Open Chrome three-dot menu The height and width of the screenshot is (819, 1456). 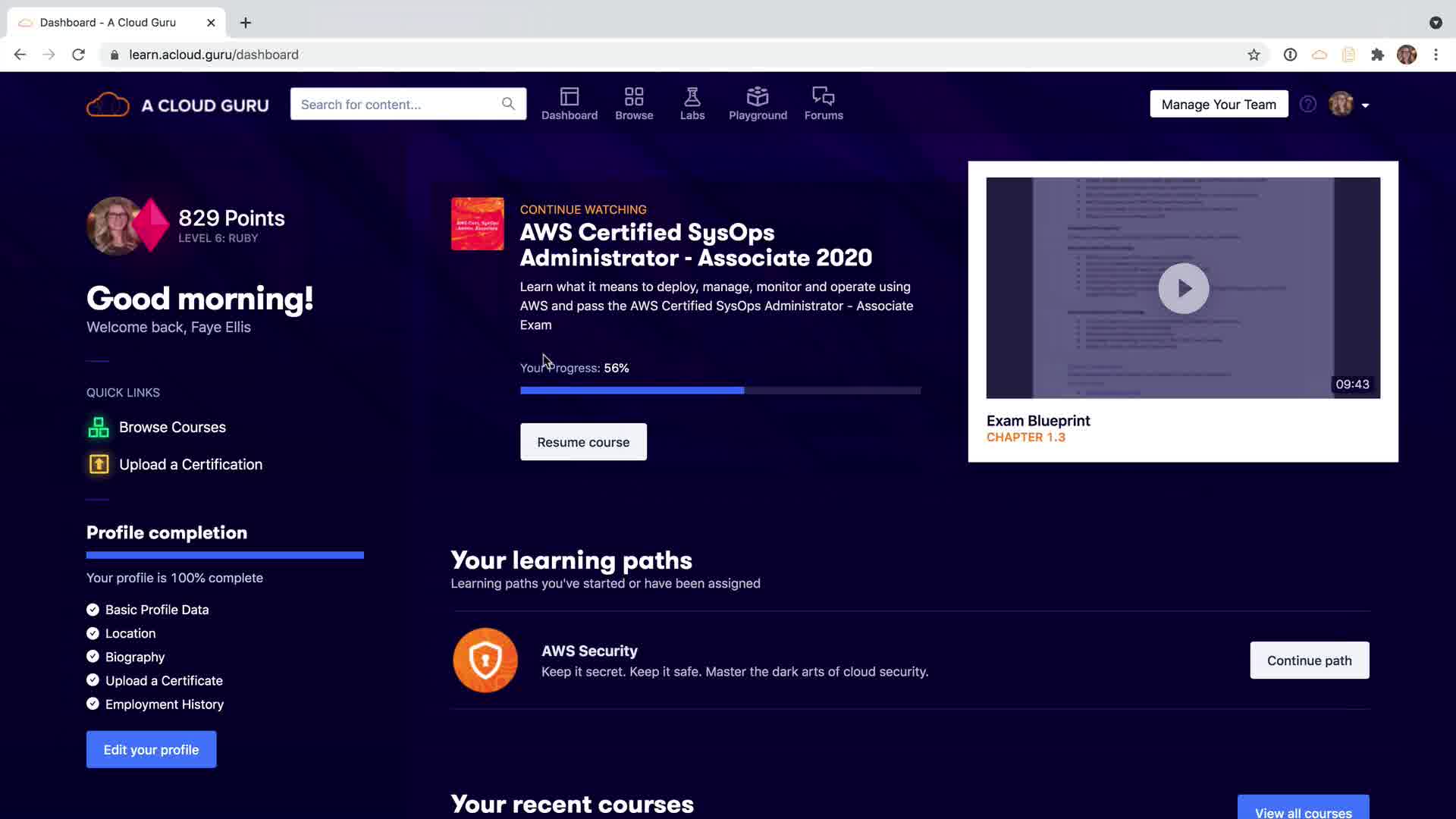tap(1436, 55)
